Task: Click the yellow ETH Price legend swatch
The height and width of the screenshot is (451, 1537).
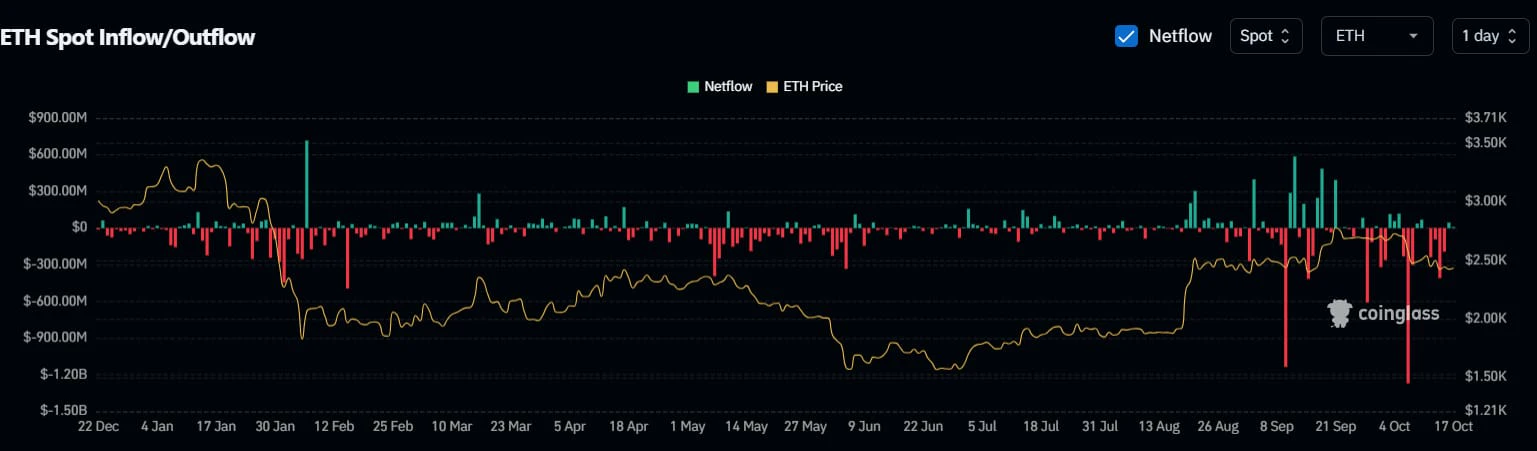Action: [772, 87]
